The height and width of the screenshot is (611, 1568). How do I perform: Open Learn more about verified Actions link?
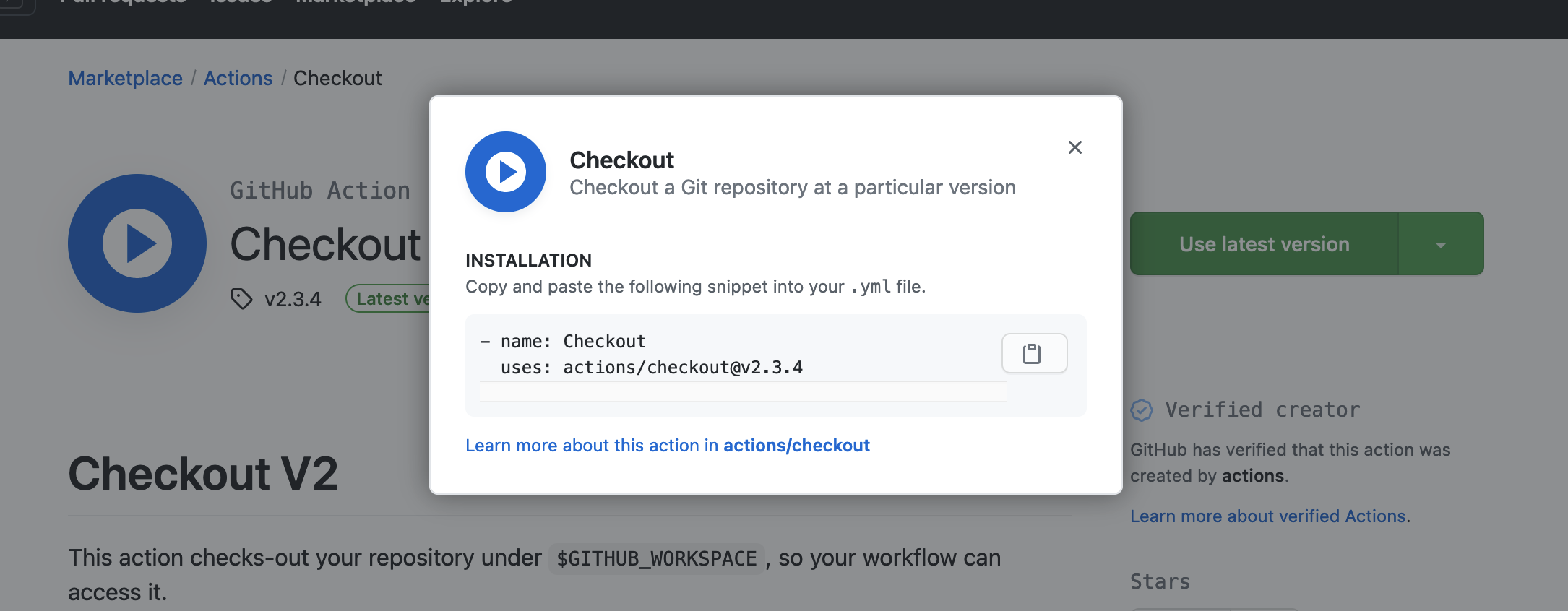[x=1268, y=516]
